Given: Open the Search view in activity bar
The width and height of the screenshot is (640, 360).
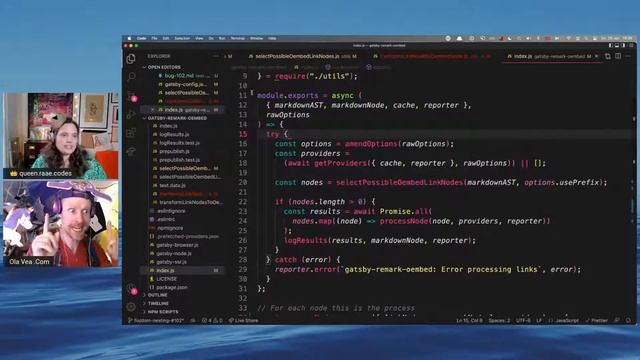Looking at the screenshot, I should 131,77.
